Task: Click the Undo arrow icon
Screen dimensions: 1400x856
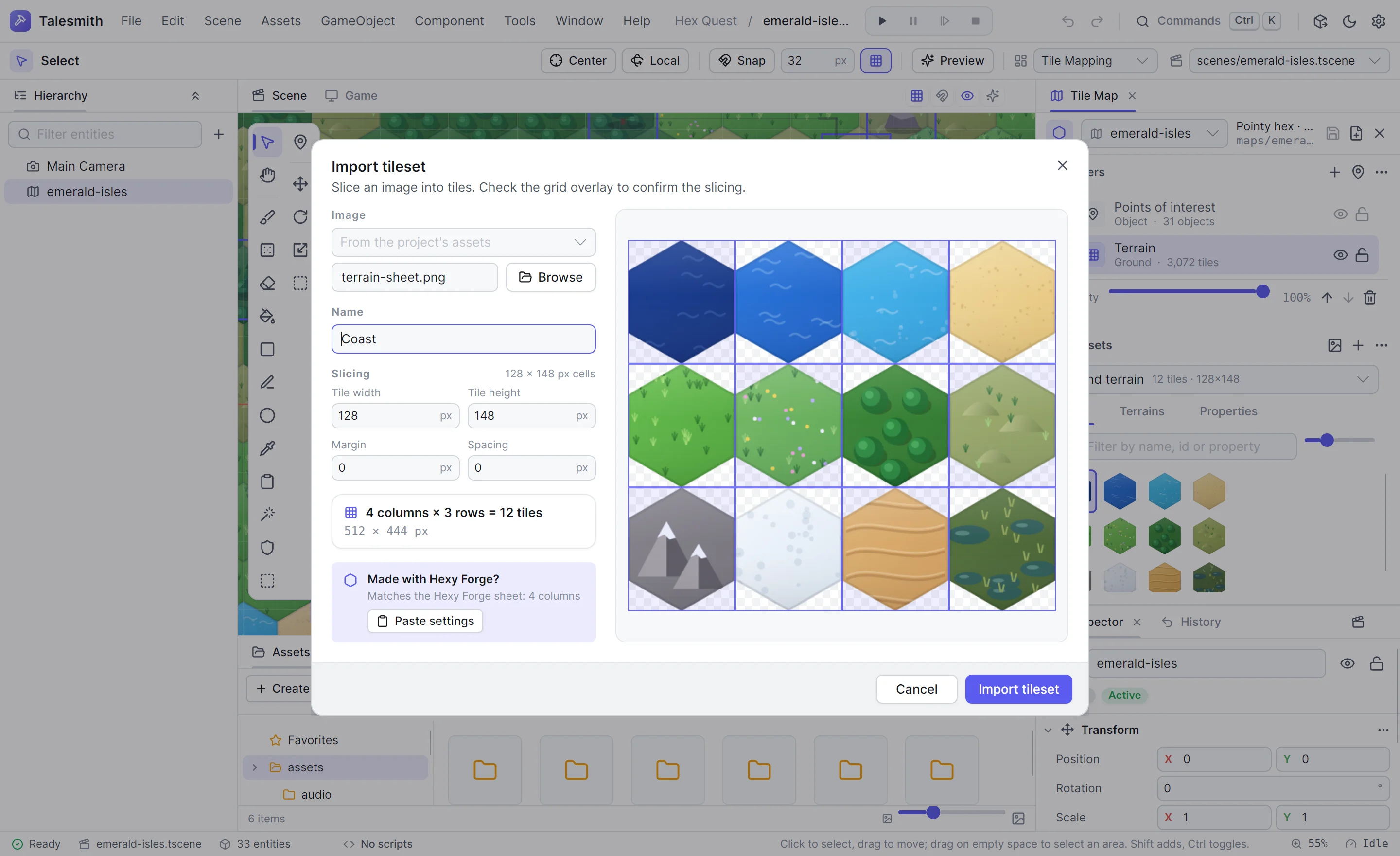Action: pos(1067,21)
